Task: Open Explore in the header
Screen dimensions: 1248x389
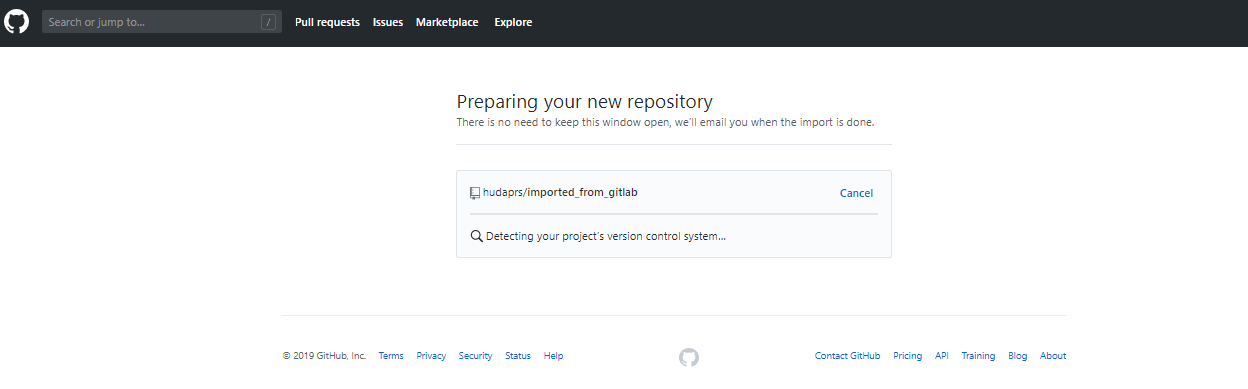Action: [x=513, y=22]
